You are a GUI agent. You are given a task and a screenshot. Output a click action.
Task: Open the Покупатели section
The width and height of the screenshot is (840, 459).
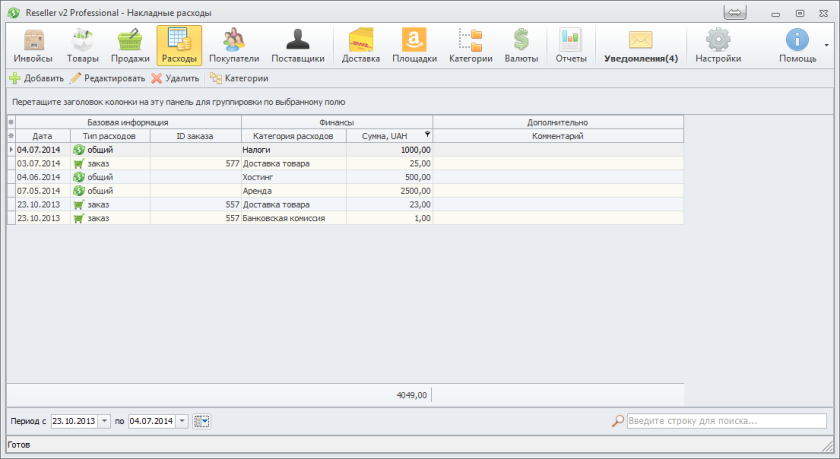(234, 46)
